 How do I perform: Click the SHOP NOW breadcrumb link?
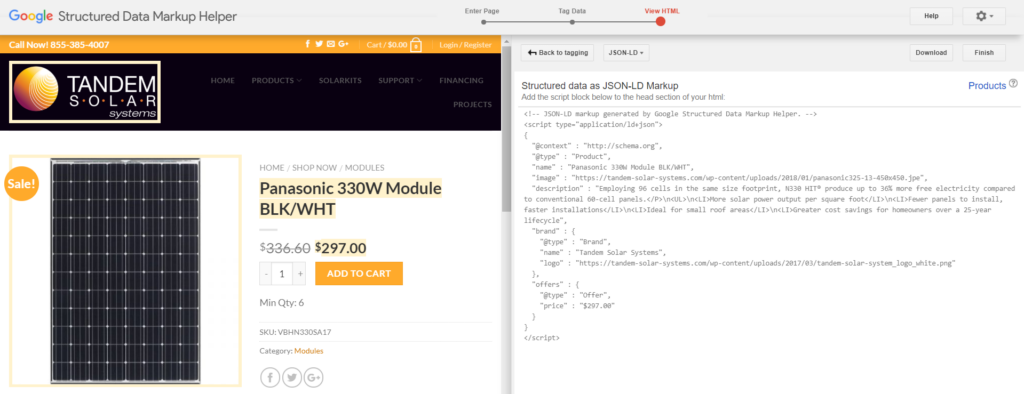point(315,168)
